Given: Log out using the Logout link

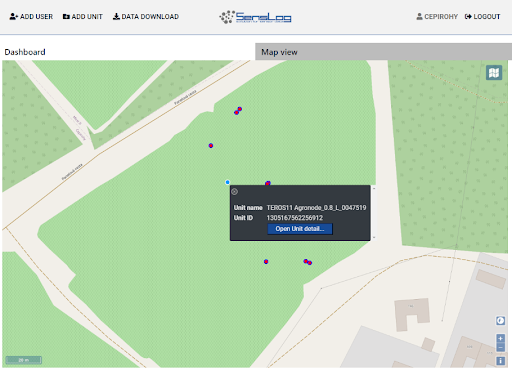Looking at the screenshot, I should pos(482,16).
